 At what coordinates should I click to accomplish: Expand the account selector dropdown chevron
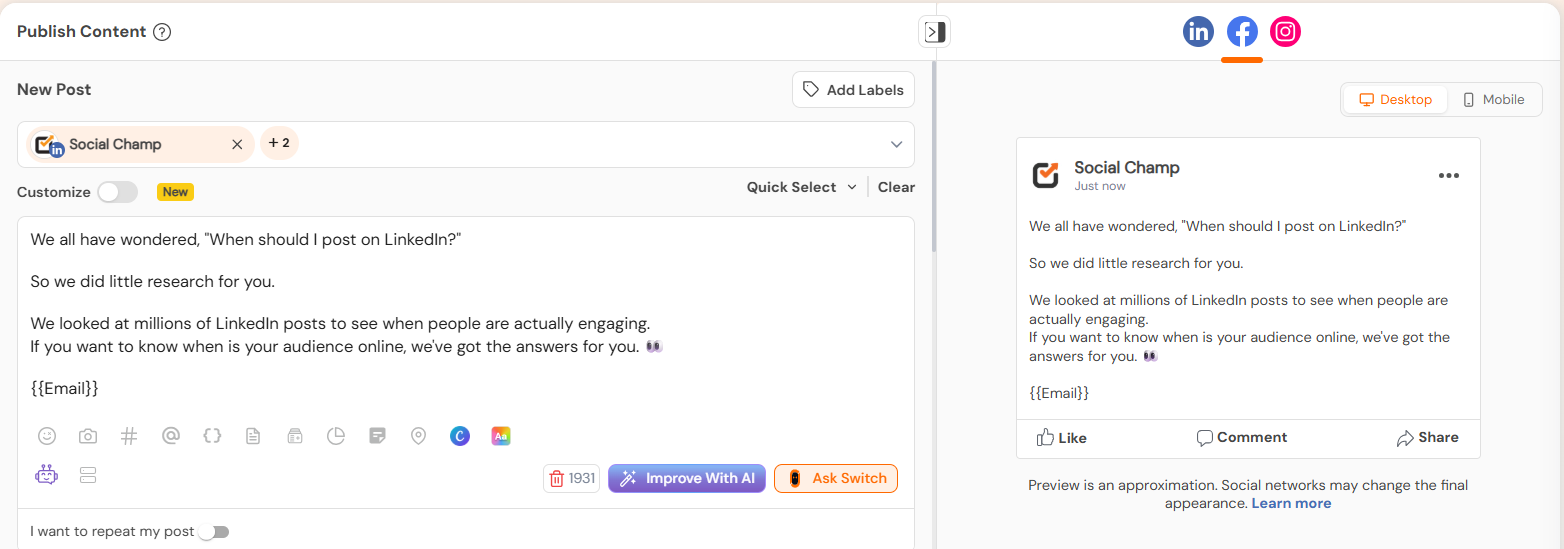pyautogui.click(x=897, y=145)
